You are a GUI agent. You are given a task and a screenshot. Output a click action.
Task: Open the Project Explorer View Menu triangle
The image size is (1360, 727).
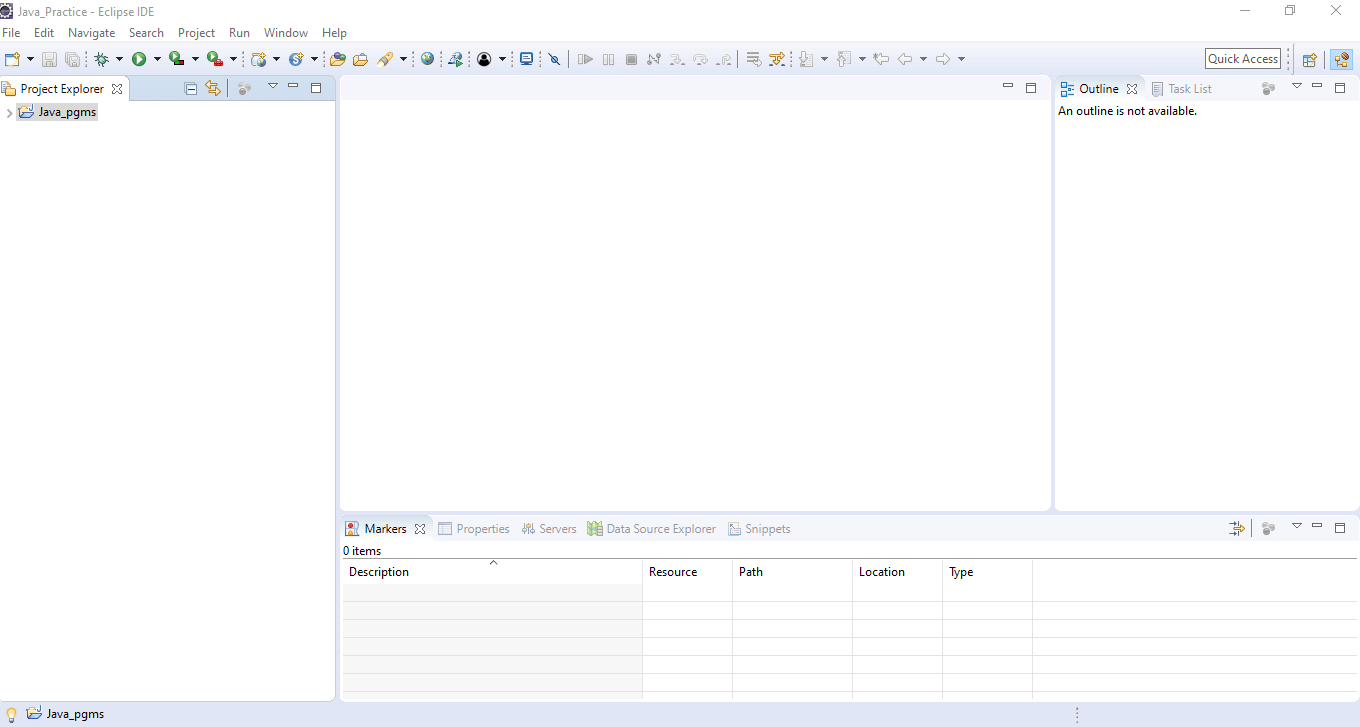[x=272, y=86]
